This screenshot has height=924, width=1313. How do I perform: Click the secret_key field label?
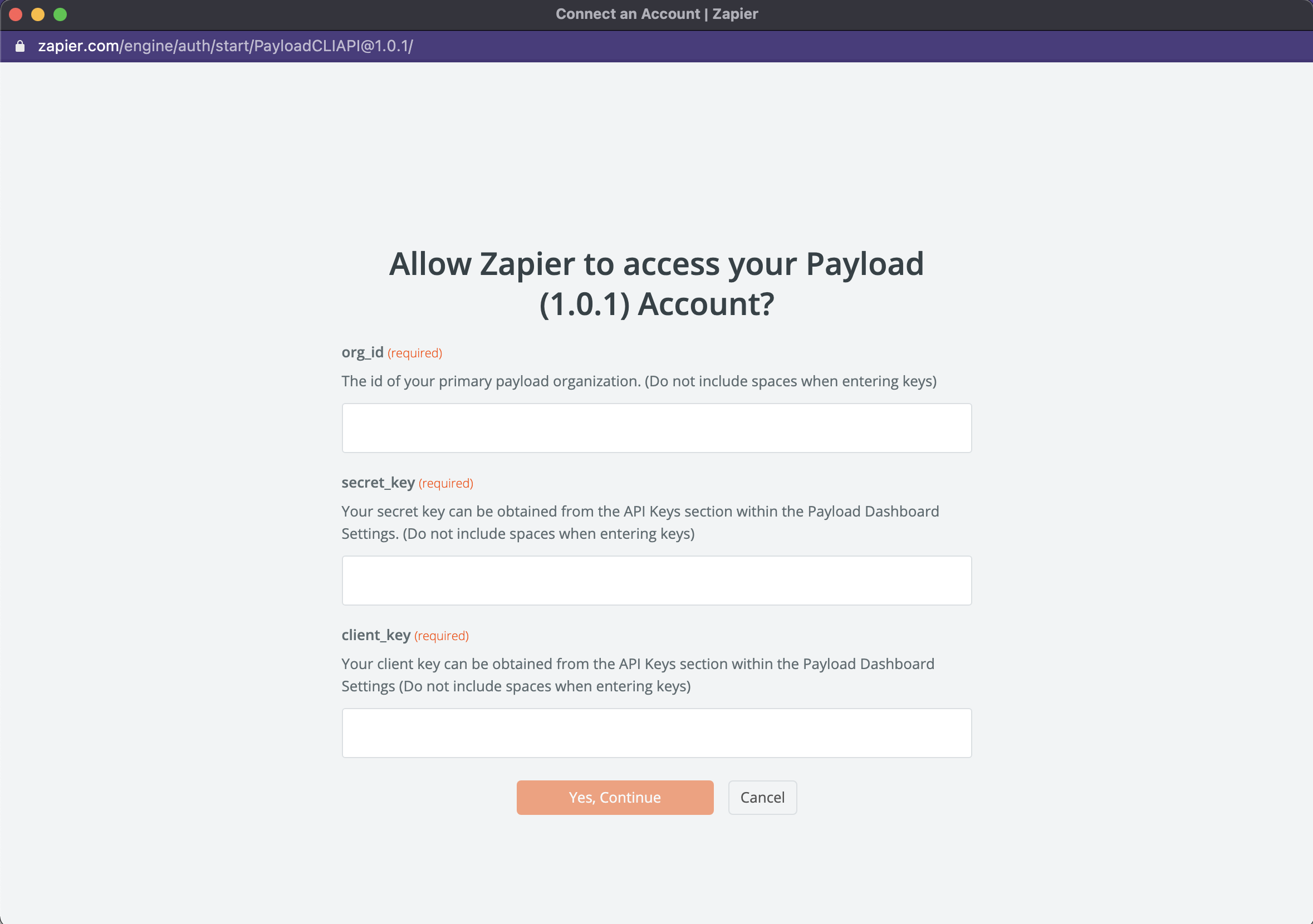pyautogui.click(x=378, y=483)
